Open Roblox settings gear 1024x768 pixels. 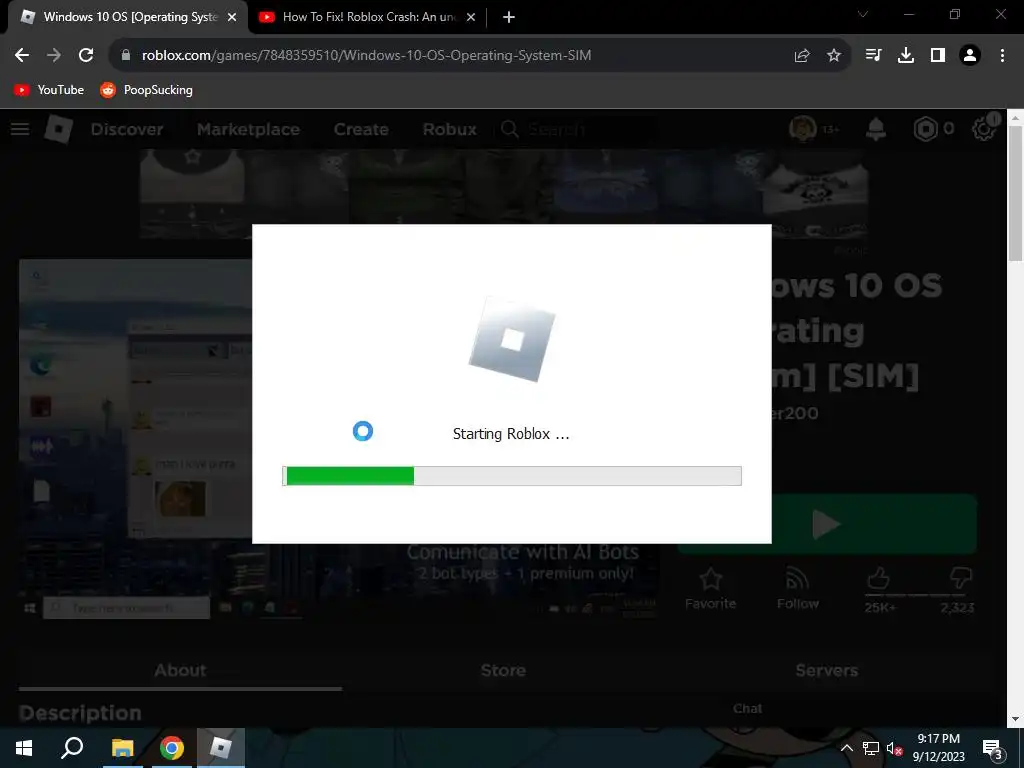(x=984, y=129)
